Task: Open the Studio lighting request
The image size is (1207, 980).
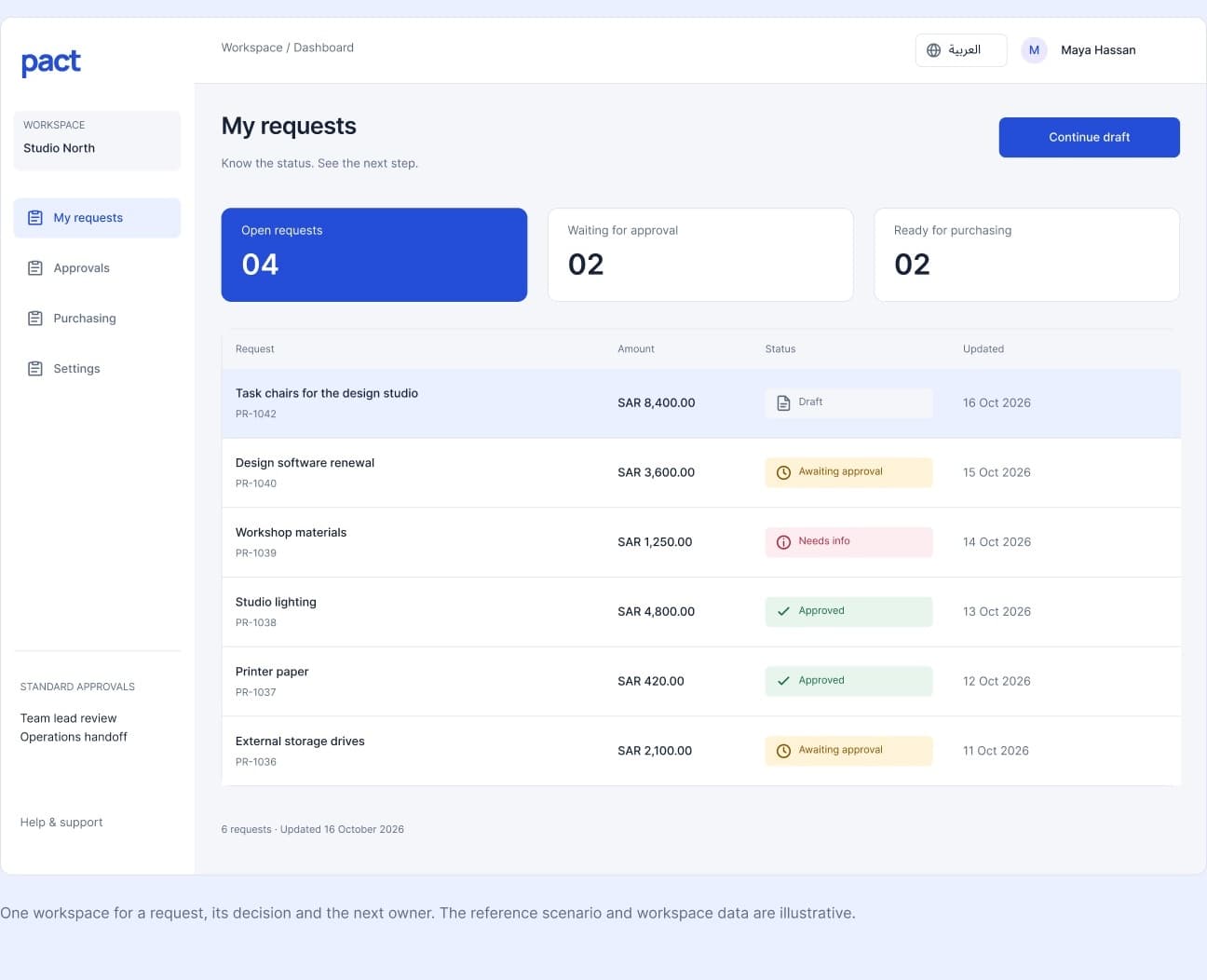Action: (x=701, y=612)
